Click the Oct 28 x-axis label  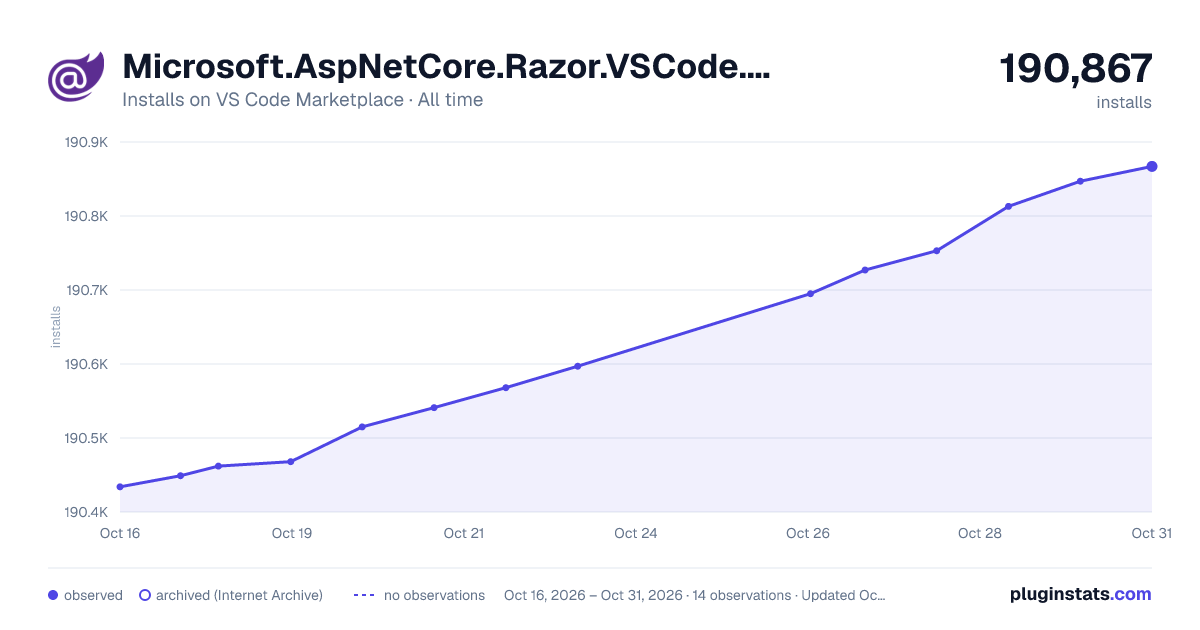(980, 533)
